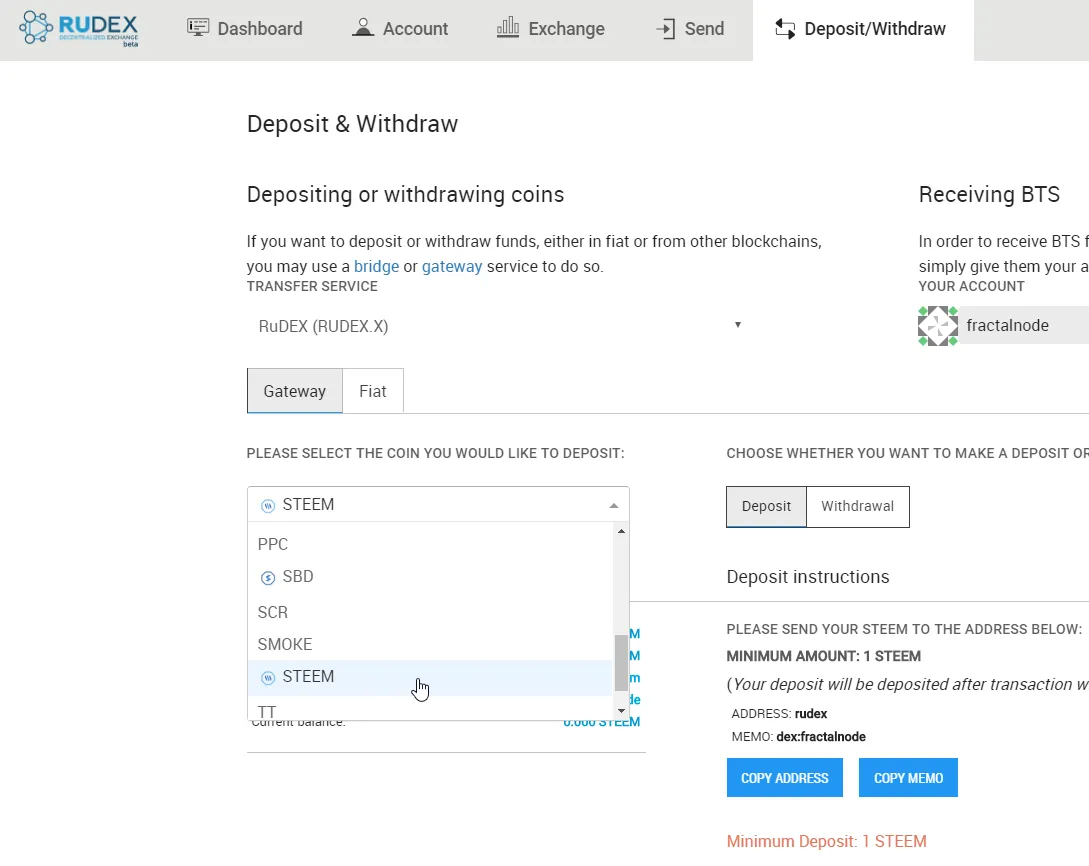The height and width of the screenshot is (866, 1089).
Task: Follow the gateway link
Action: pyautogui.click(x=452, y=267)
